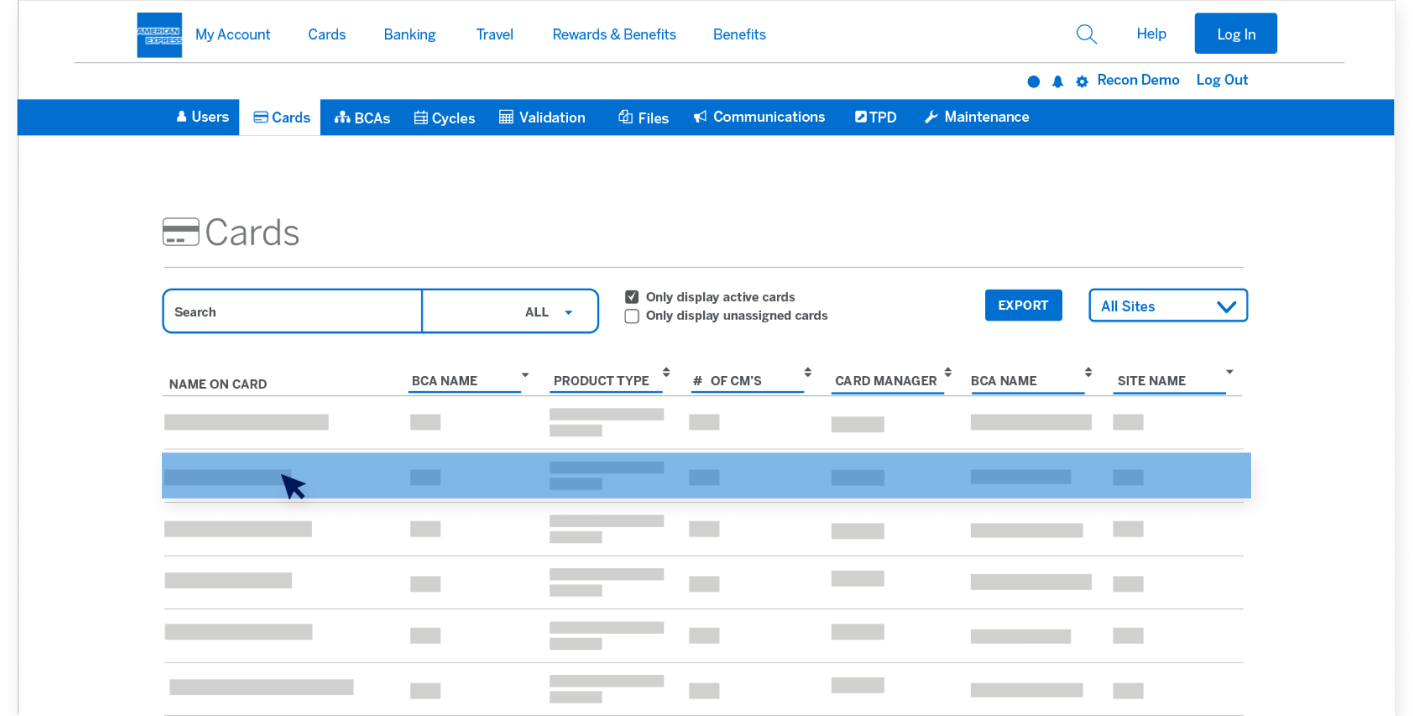Image resolution: width=1413 pixels, height=716 pixels.
Task: Go to the Validation tab
Action: pyautogui.click(x=542, y=118)
